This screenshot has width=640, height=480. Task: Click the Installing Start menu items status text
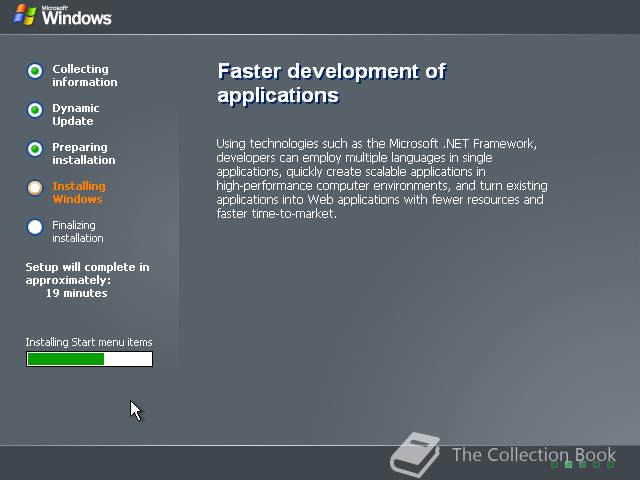point(89,342)
